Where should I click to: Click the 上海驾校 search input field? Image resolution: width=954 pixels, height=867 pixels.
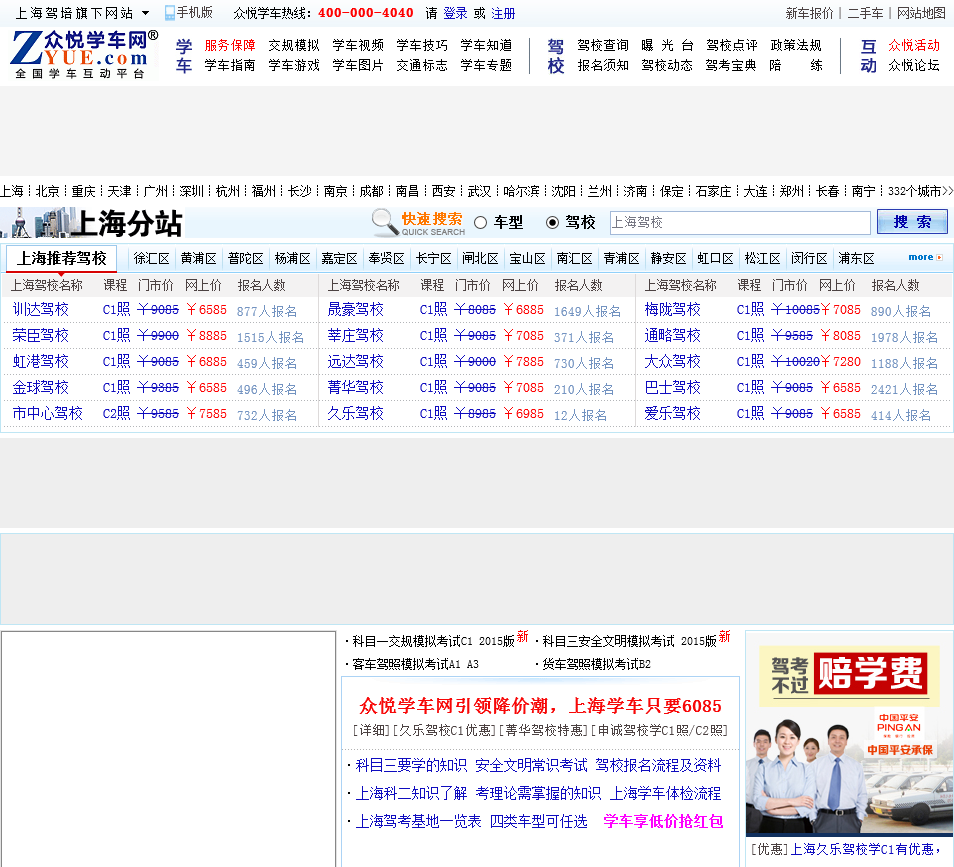(740, 223)
